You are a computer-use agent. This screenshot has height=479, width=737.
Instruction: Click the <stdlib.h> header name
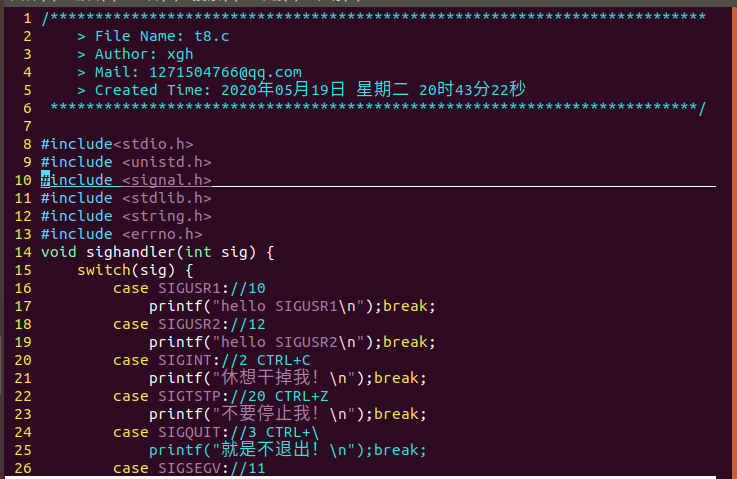tap(166, 198)
